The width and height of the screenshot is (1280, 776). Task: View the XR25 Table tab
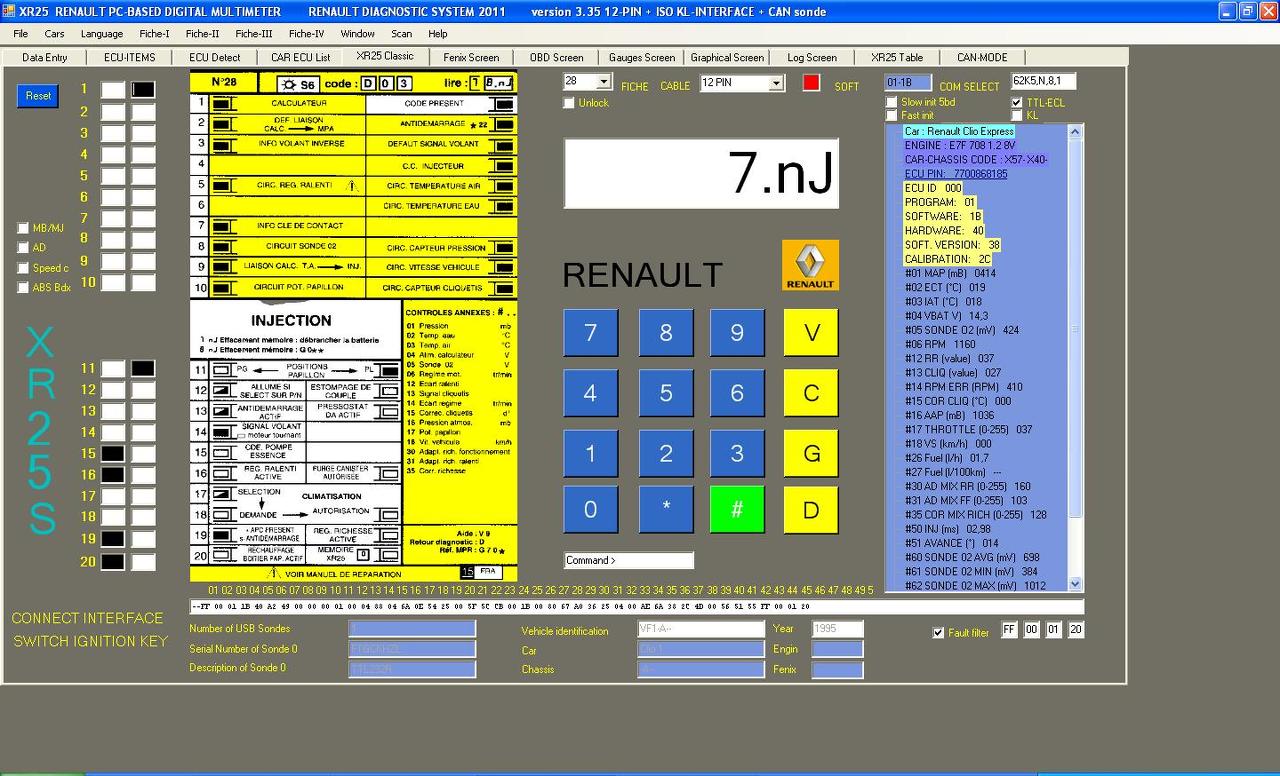897,58
